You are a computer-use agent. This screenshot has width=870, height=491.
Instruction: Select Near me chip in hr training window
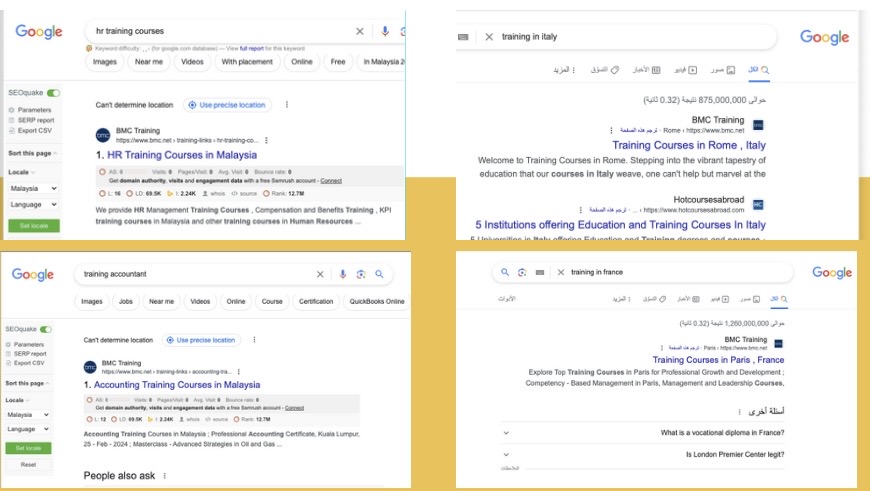[x=149, y=62]
